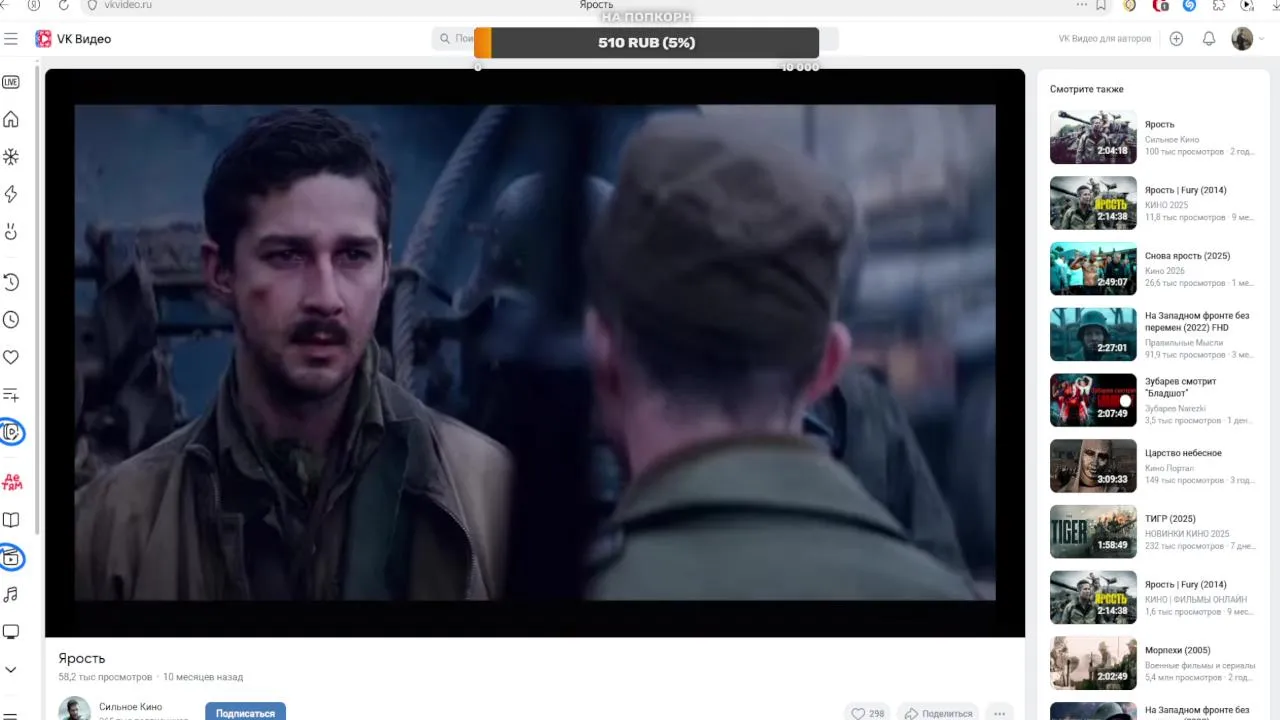Click the smiling face sidebar icon

(11, 232)
